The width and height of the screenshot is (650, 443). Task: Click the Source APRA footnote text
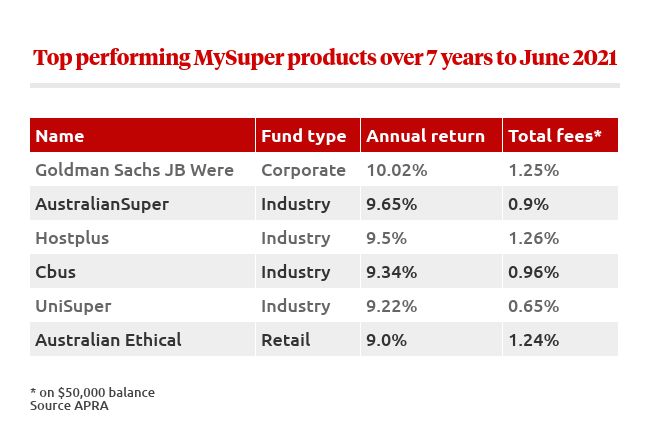[69, 406]
